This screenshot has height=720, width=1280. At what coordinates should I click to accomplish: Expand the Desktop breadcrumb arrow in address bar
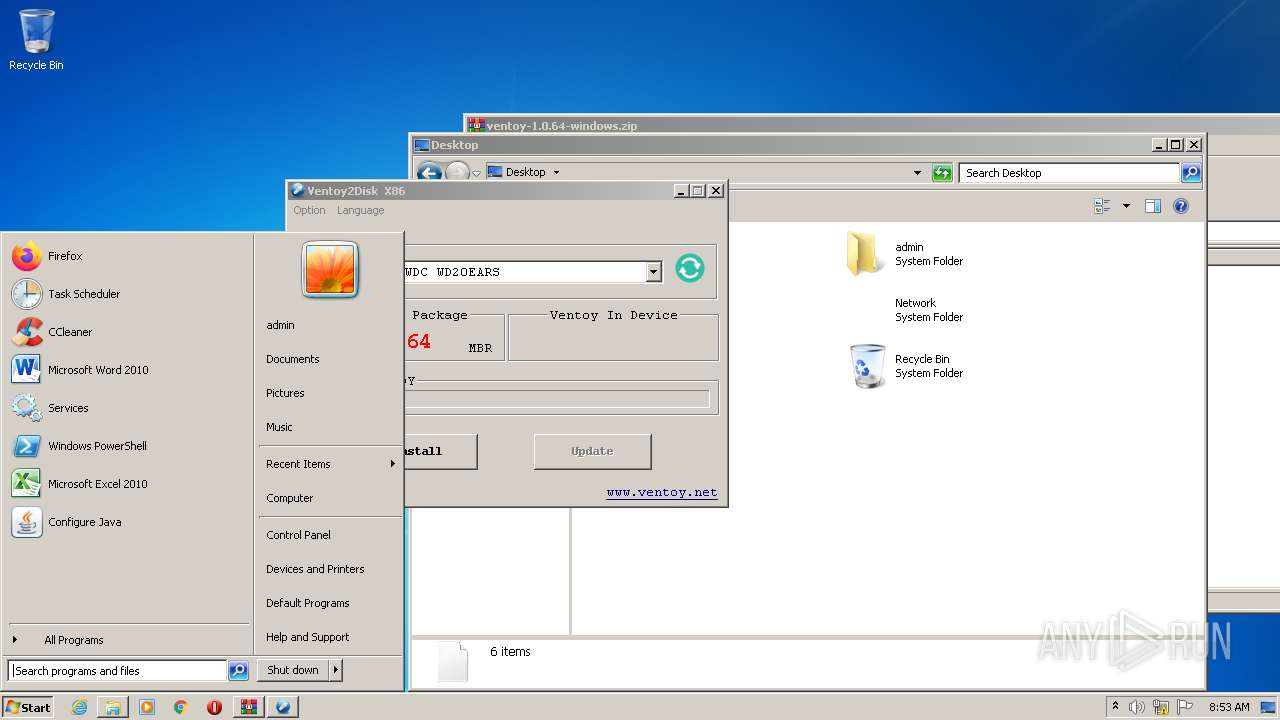point(557,172)
